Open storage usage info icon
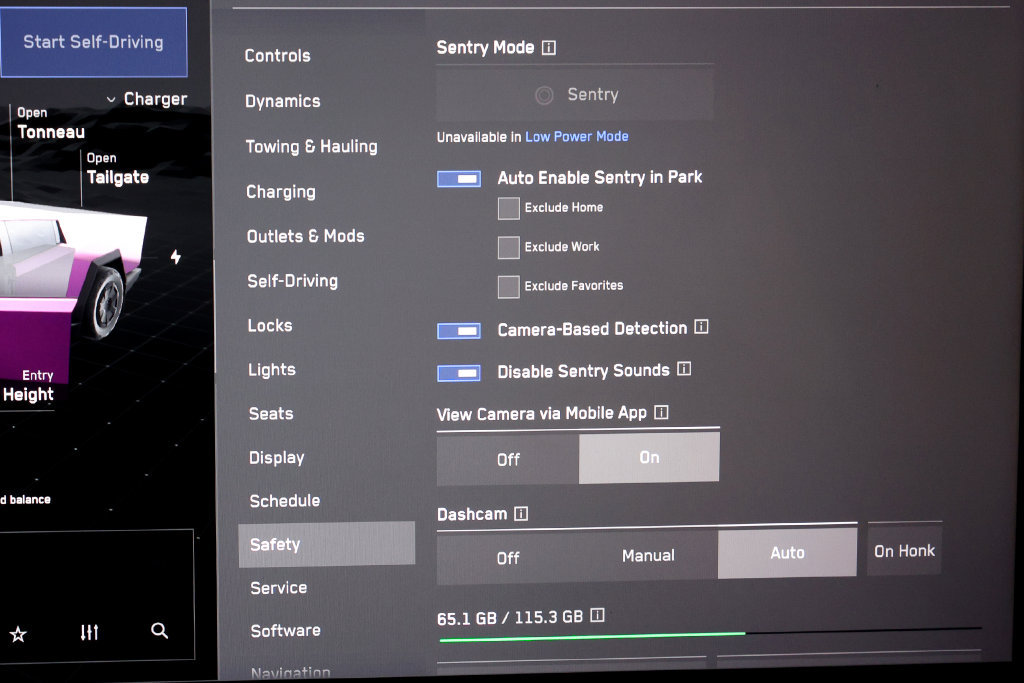This screenshot has width=1024, height=683. [x=597, y=615]
